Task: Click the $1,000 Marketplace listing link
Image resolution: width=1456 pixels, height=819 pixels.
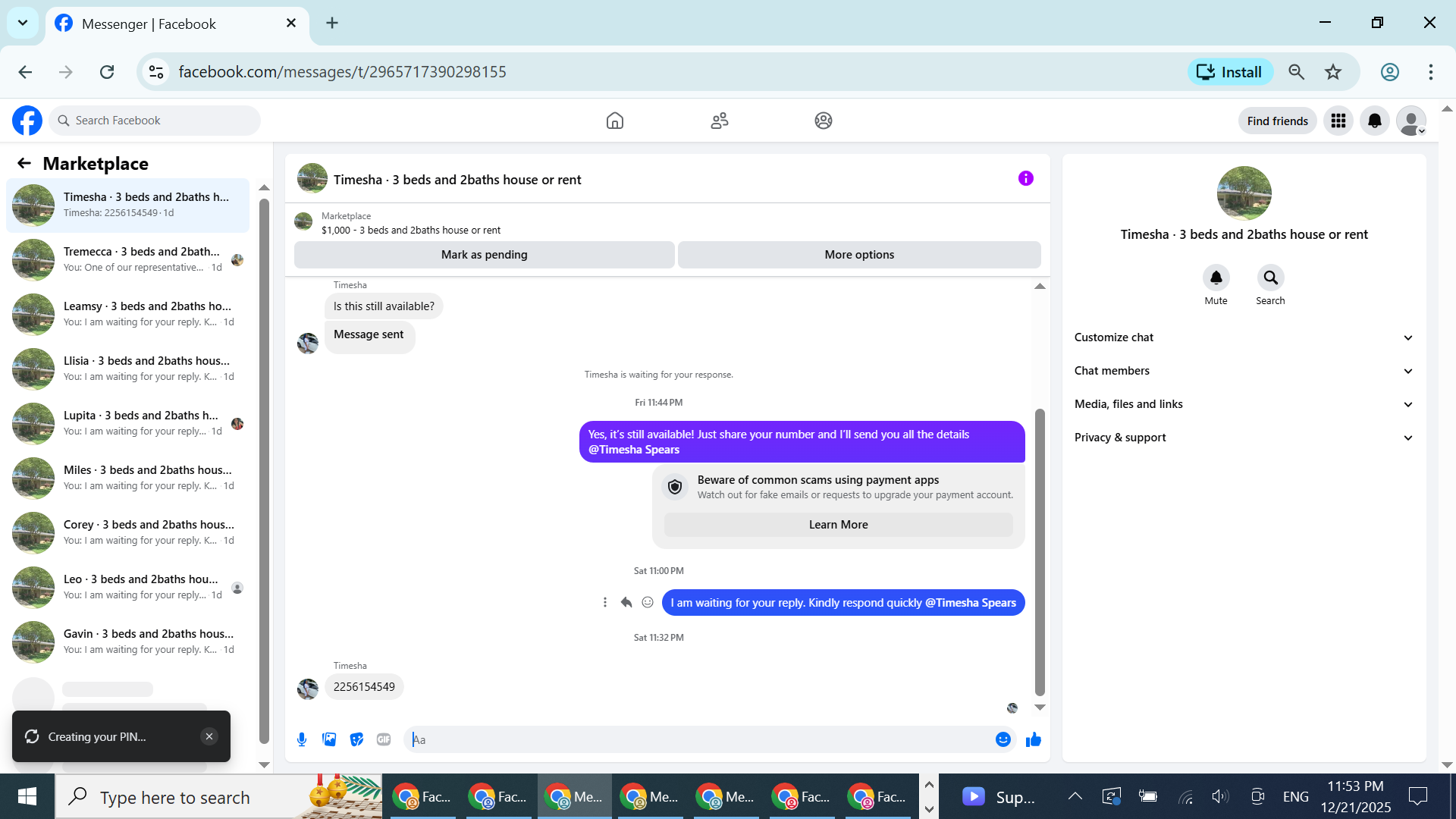Action: (x=411, y=231)
